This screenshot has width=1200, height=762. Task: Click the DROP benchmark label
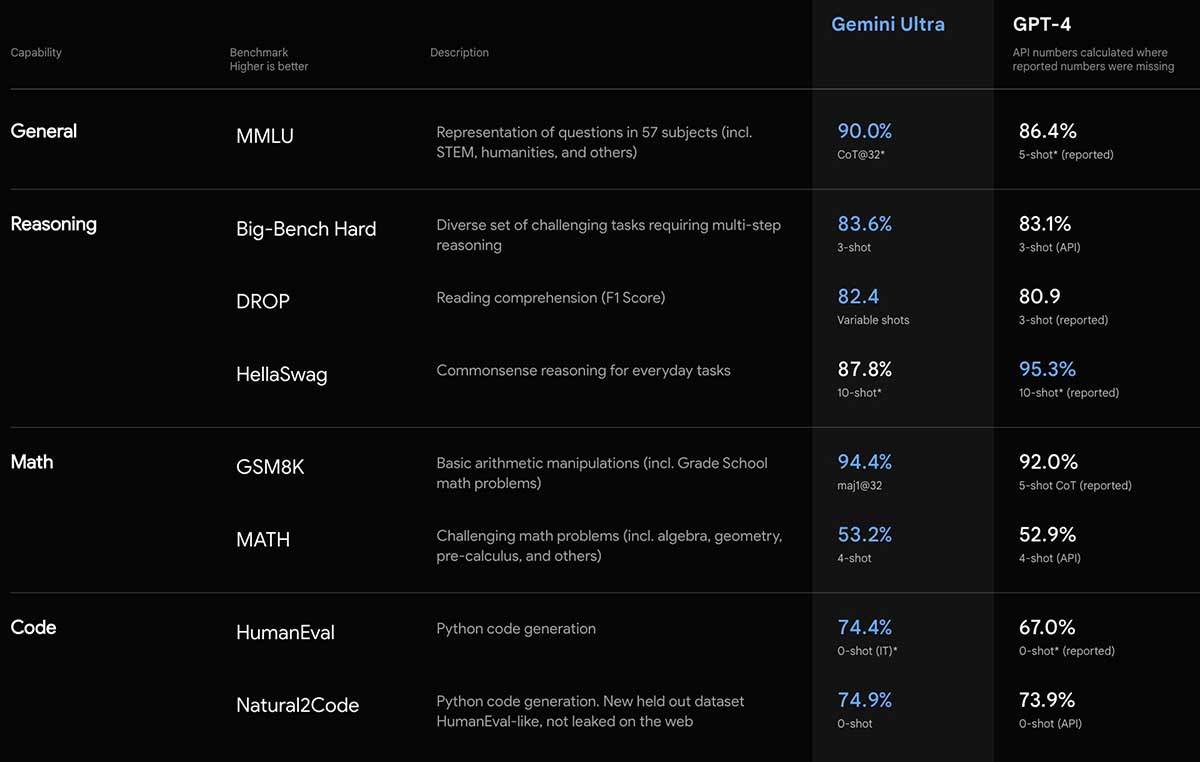point(263,302)
